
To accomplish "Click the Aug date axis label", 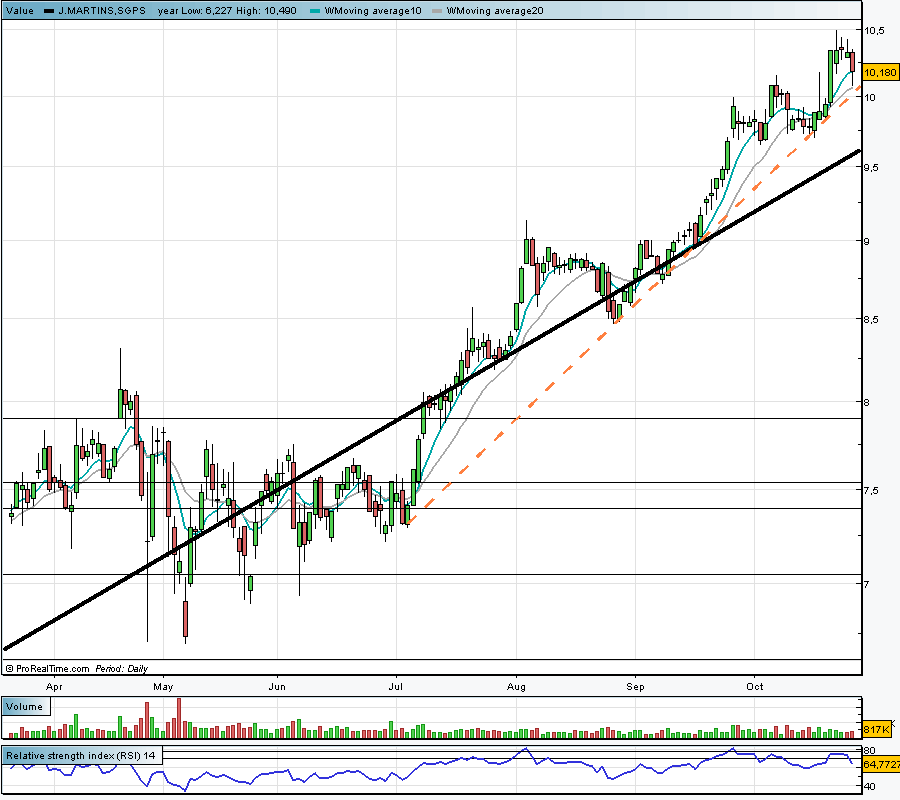I will pyautogui.click(x=516, y=687).
